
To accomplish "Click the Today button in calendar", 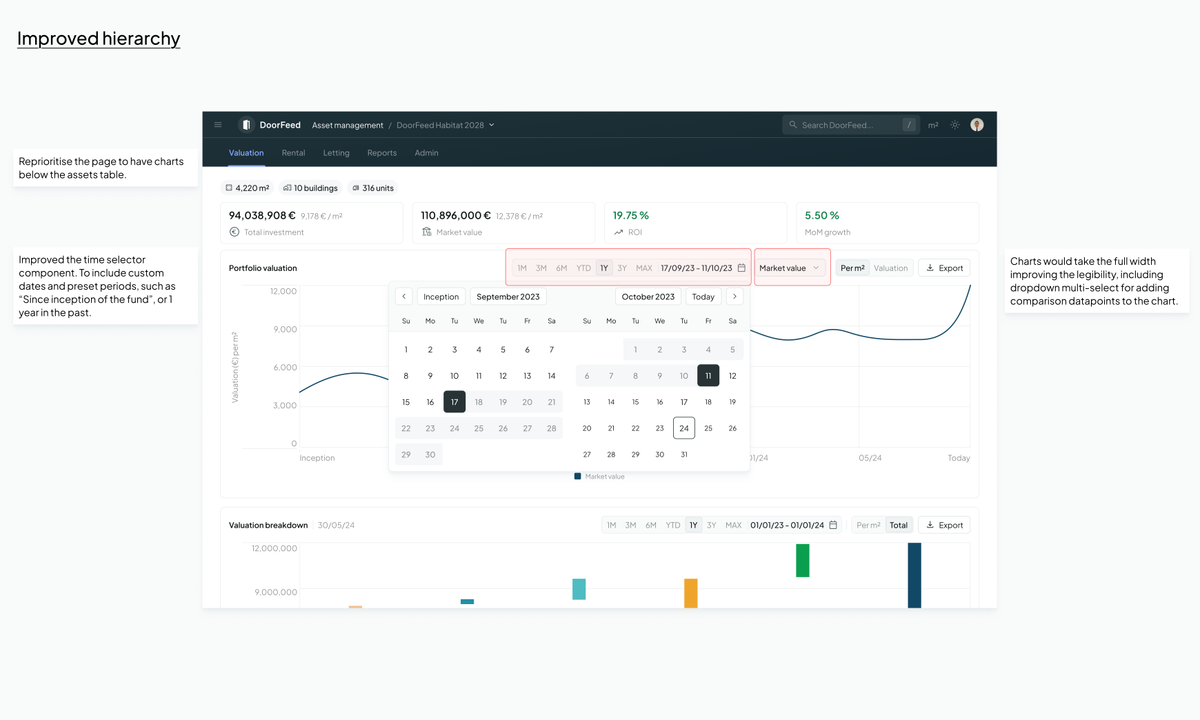I will coord(703,297).
